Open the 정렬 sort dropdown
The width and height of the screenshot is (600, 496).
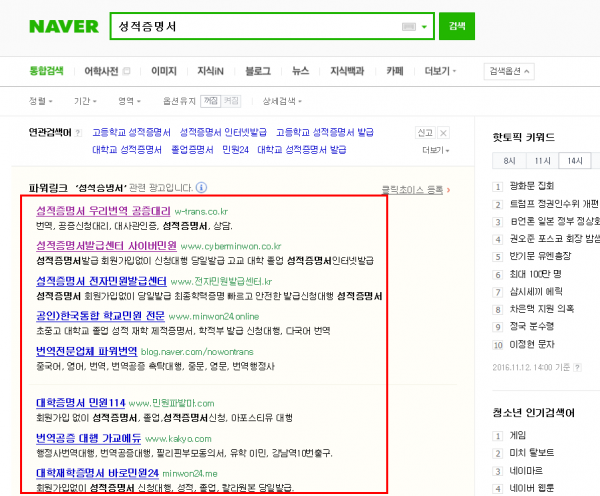click(41, 101)
